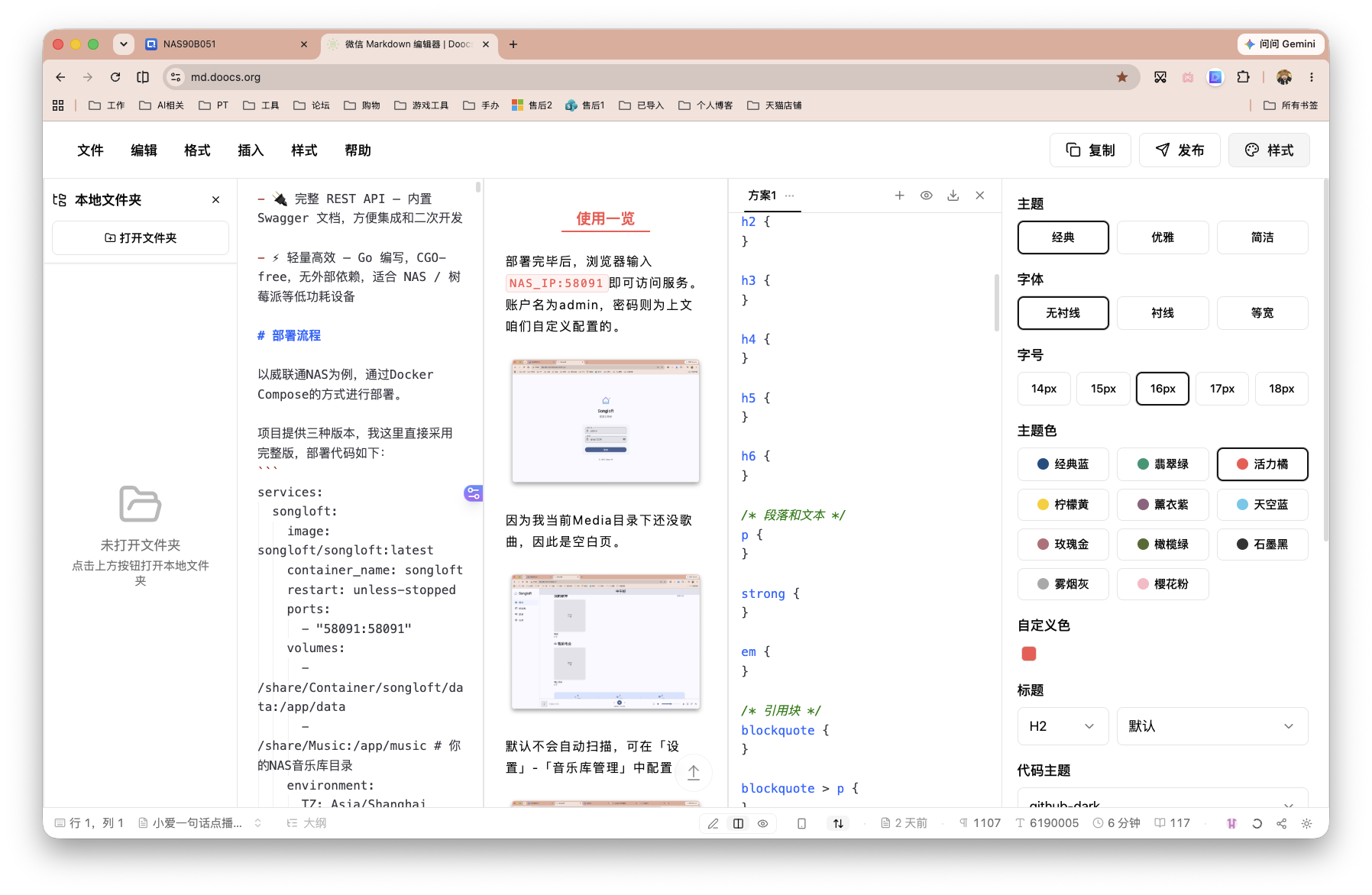Pick the 经典蓝 theme color
Screen dimensions: 1372x895
[x=1063, y=464]
